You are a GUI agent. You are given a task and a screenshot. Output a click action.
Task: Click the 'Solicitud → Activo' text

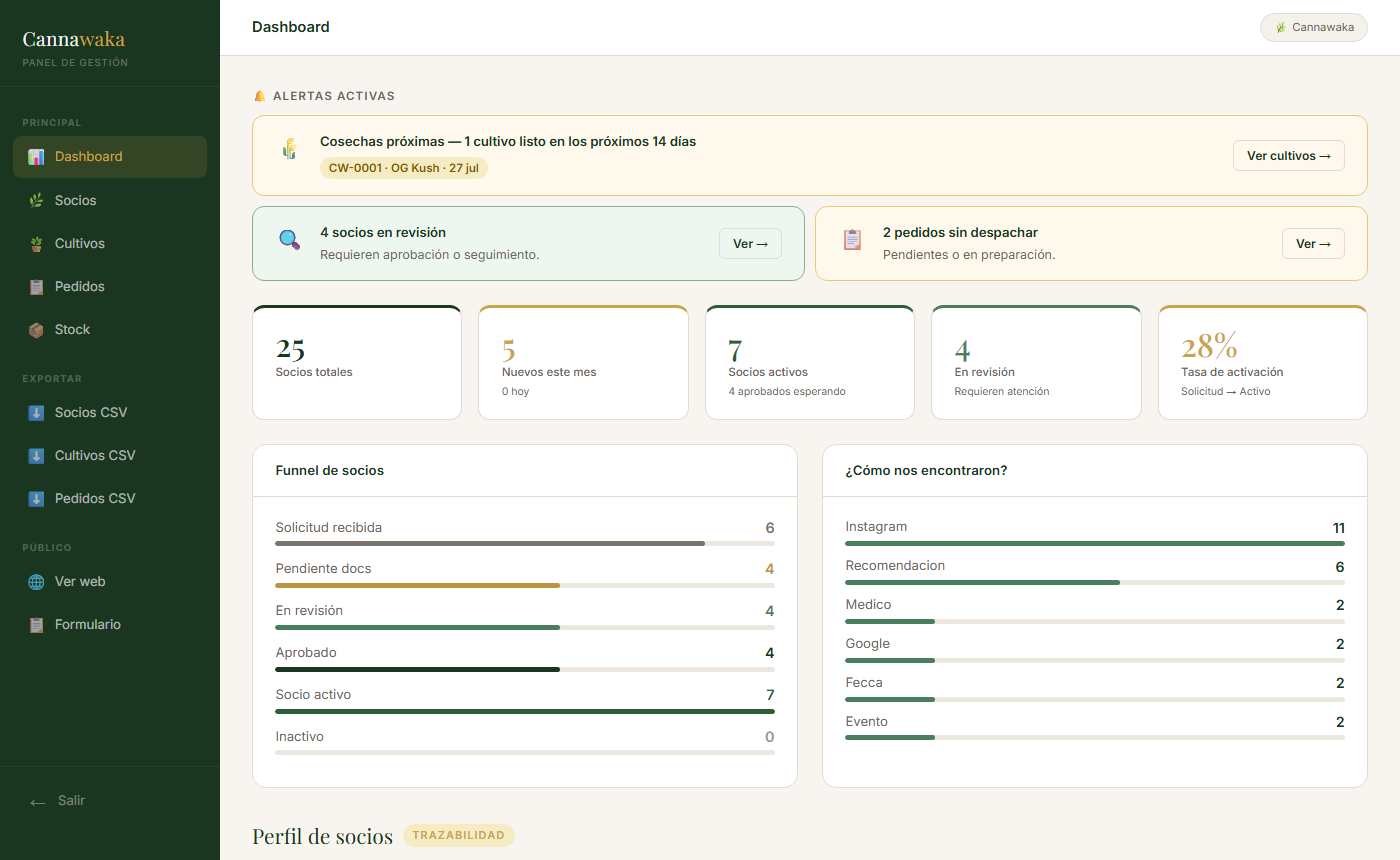point(1226,392)
